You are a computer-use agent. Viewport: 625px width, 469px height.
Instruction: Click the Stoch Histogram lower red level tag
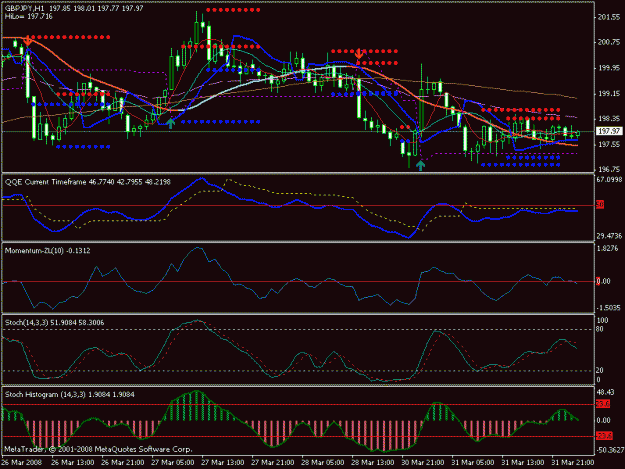click(x=604, y=436)
